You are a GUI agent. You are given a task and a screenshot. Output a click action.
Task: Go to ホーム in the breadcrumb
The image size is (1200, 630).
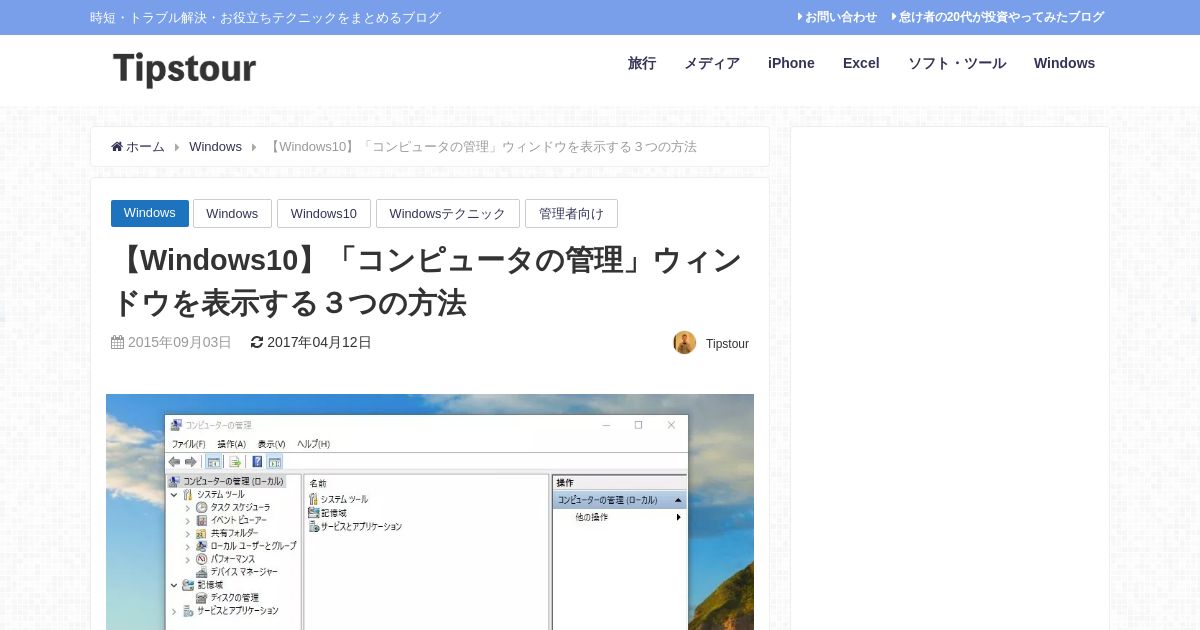click(145, 147)
